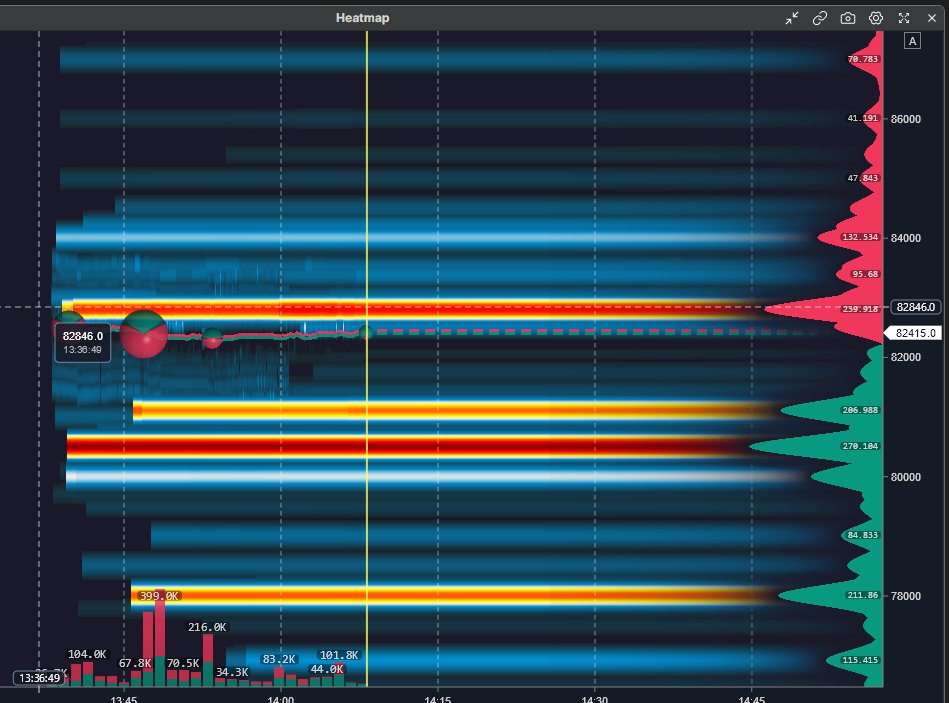949x703 pixels.
Task: Collapse the Heatmap panel with the shrink-arrows icon
Action: [x=792, y=18]
